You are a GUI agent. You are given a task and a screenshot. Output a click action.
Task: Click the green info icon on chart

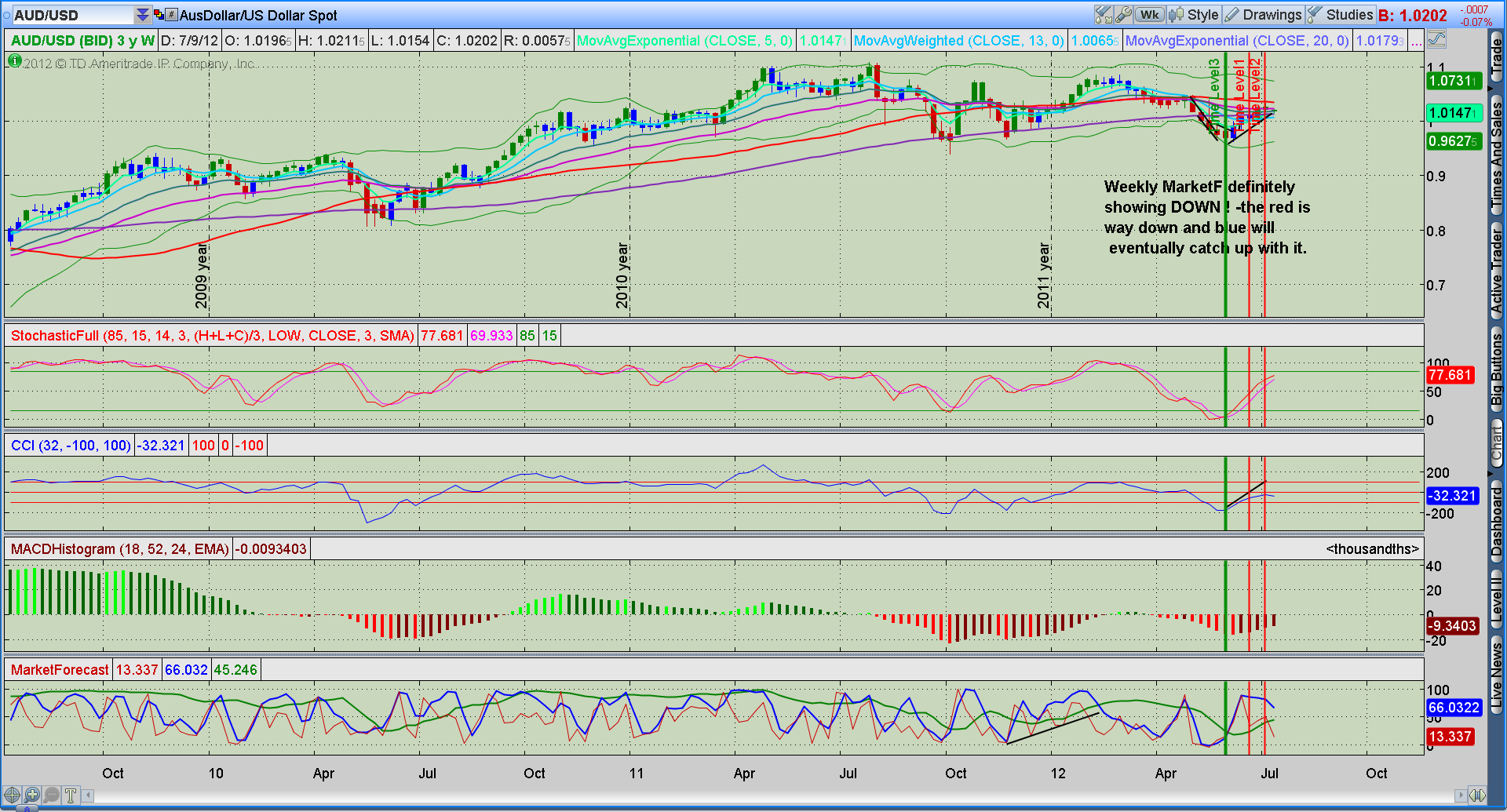[x=14, y=60]
